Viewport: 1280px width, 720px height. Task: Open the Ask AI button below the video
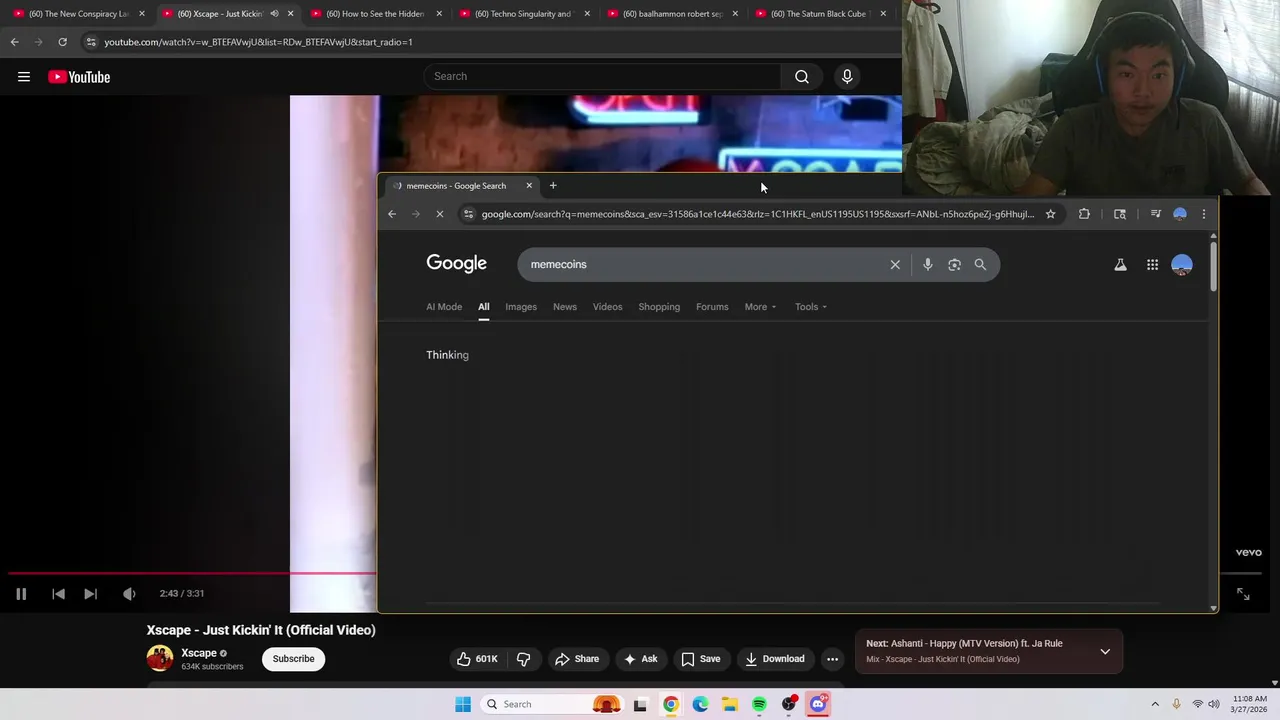[x=640, y=659]
